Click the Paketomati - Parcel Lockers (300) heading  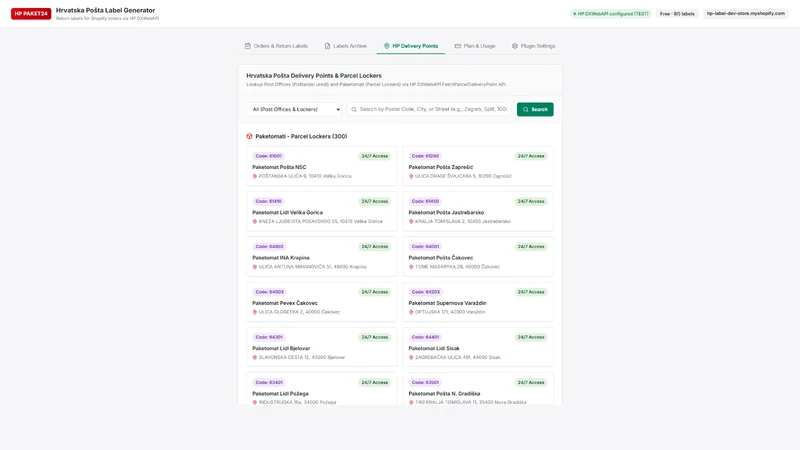(x=301, y=136)
